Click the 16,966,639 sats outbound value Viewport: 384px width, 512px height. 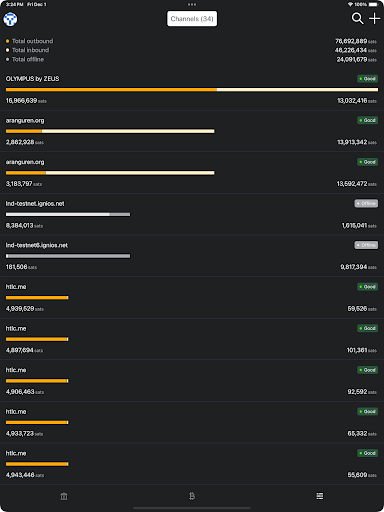point(26,101)
